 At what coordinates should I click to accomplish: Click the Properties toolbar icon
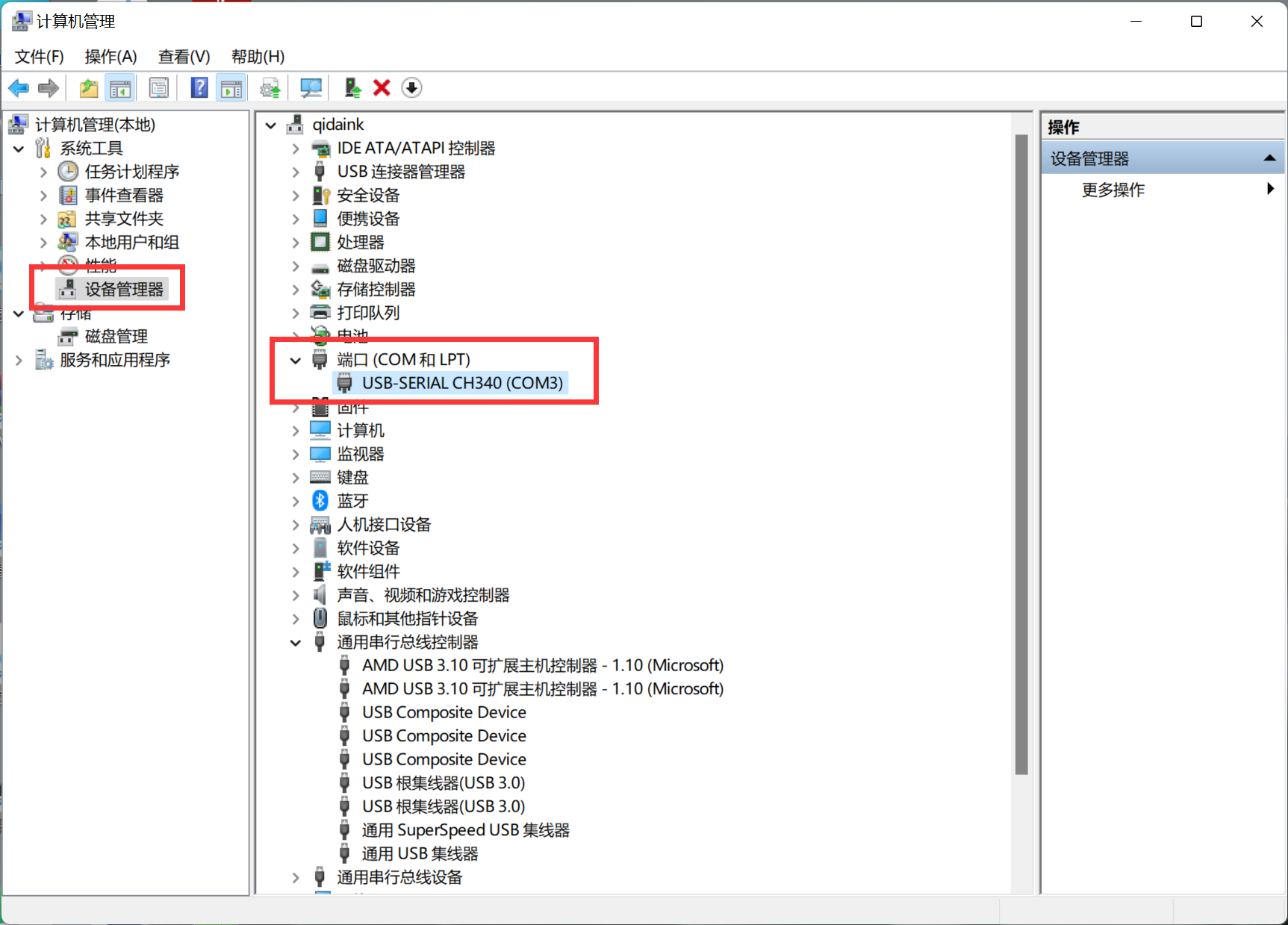tap(159, 88)
